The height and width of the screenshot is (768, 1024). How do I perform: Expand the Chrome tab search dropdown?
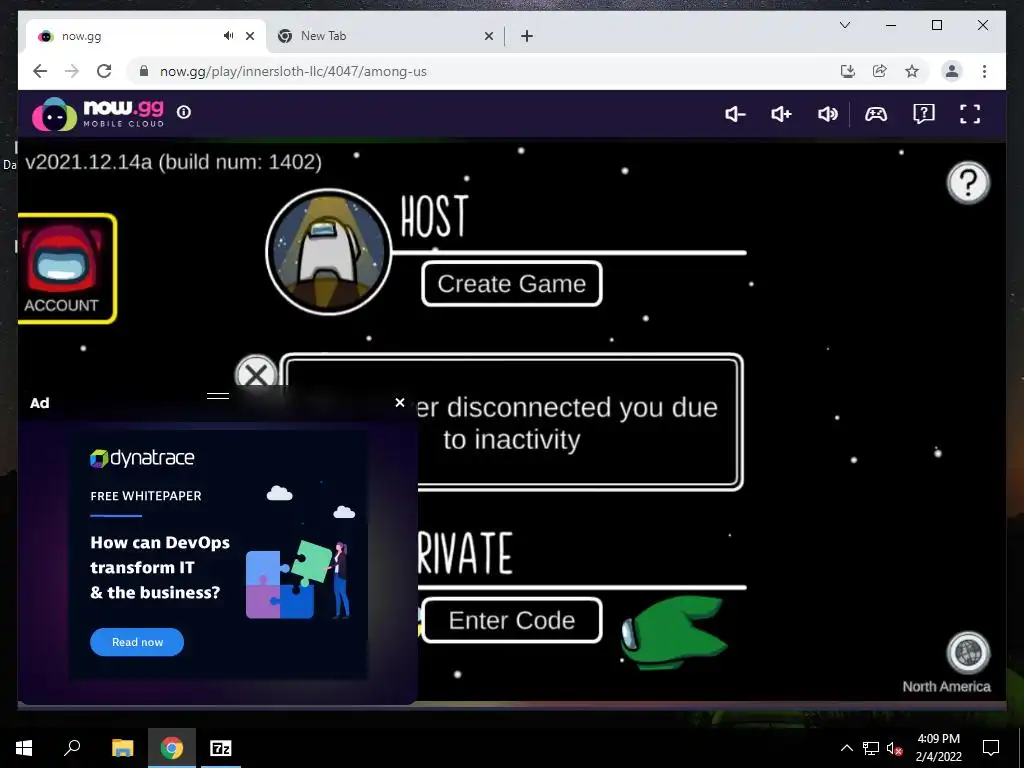point(844,25)
